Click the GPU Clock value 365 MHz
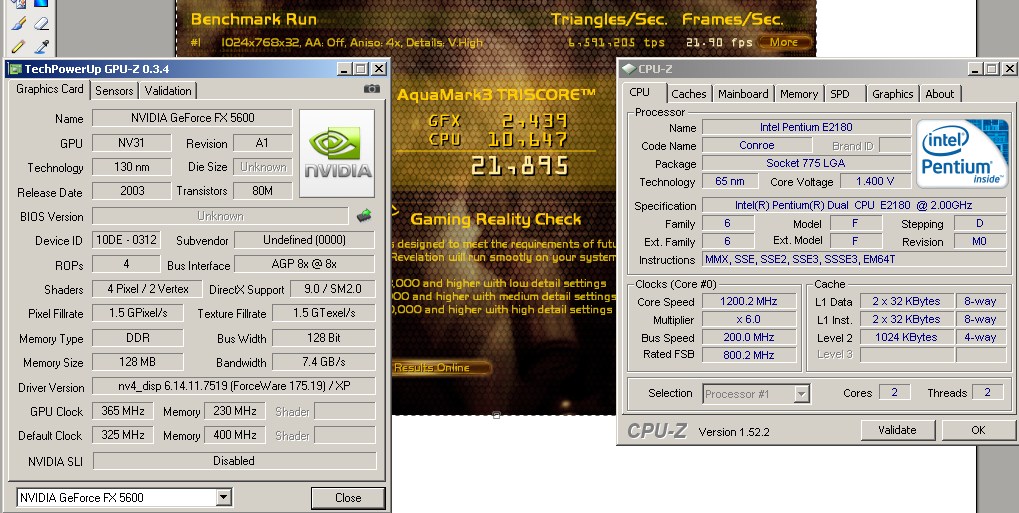The image size is (1019, 513). [123, 411]
